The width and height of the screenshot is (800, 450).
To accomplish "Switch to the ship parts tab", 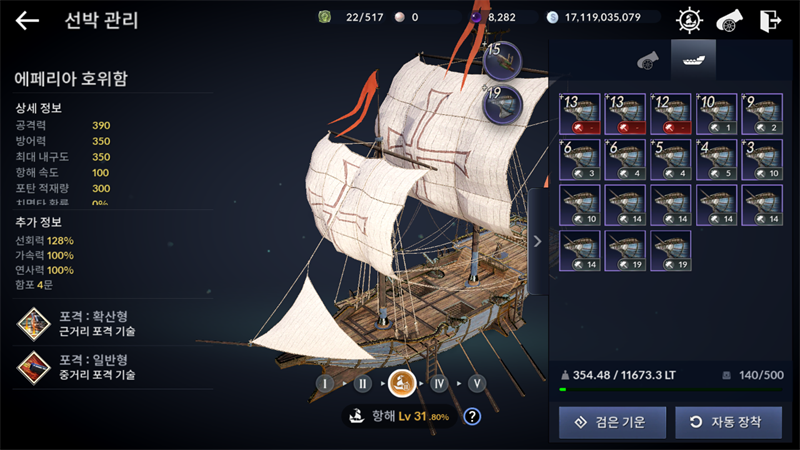I will pyautogui.click(x=693, y=60).
